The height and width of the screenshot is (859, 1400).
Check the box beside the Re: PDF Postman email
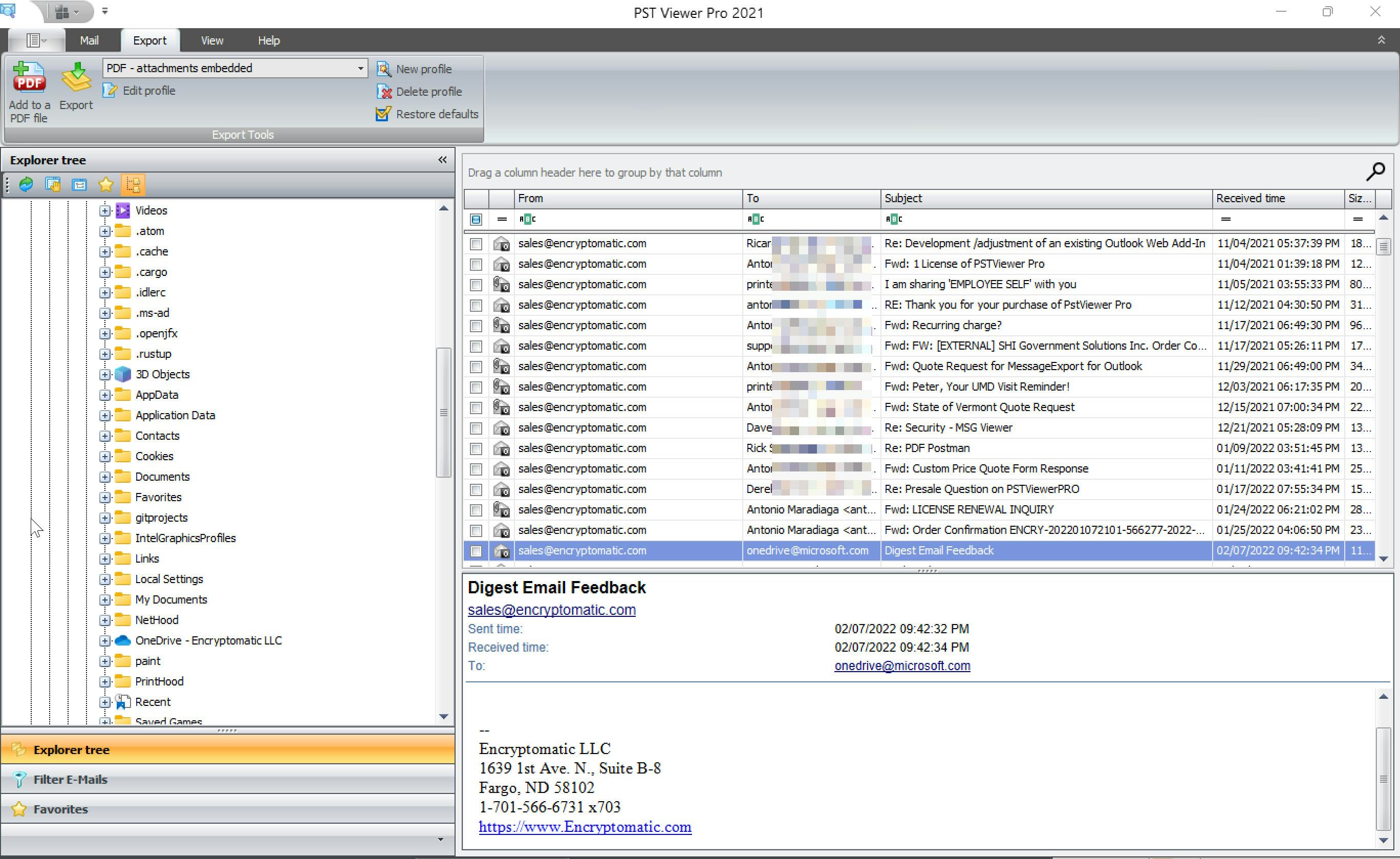476,448
